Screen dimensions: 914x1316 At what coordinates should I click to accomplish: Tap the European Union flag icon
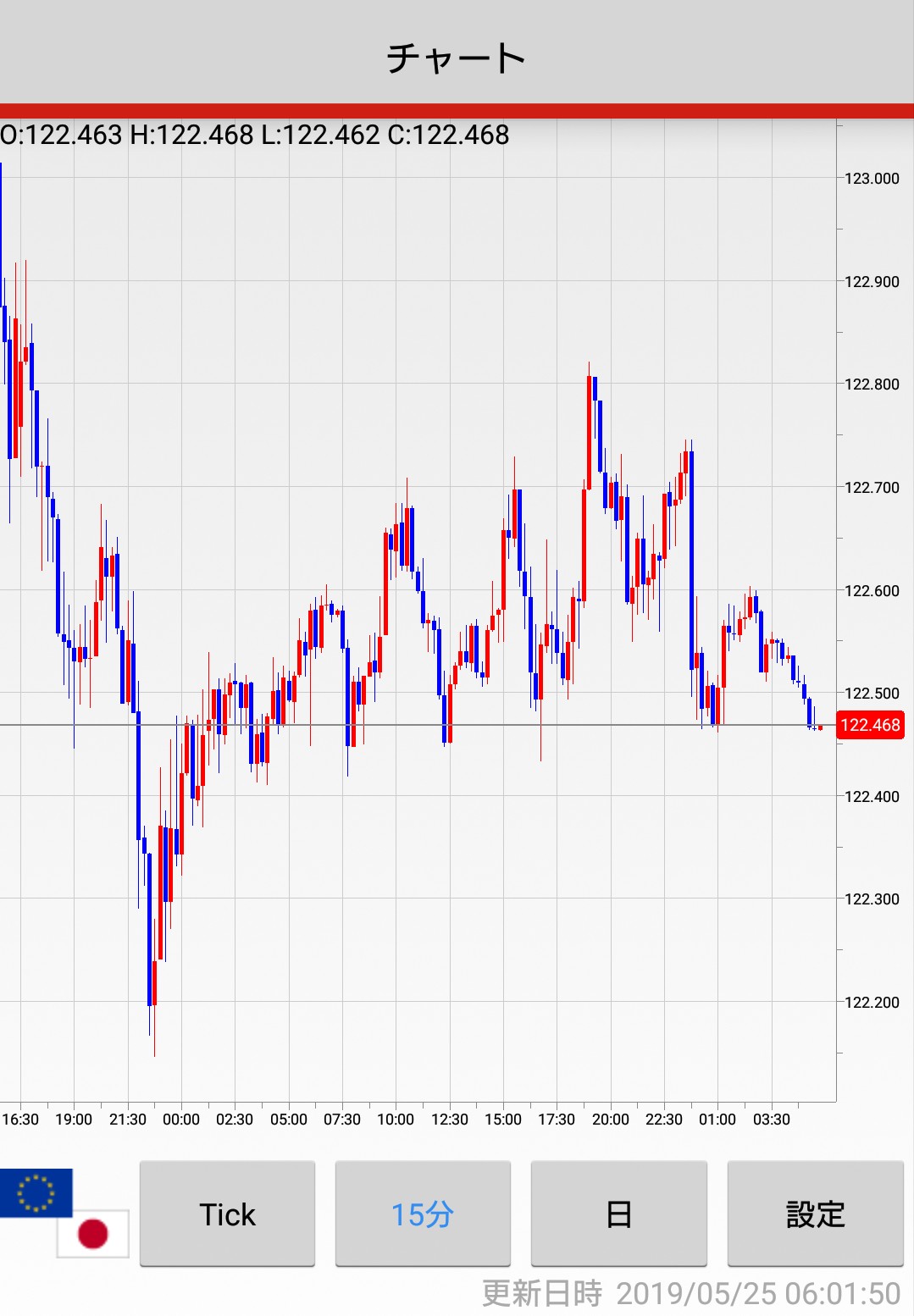pos(36,1192)
